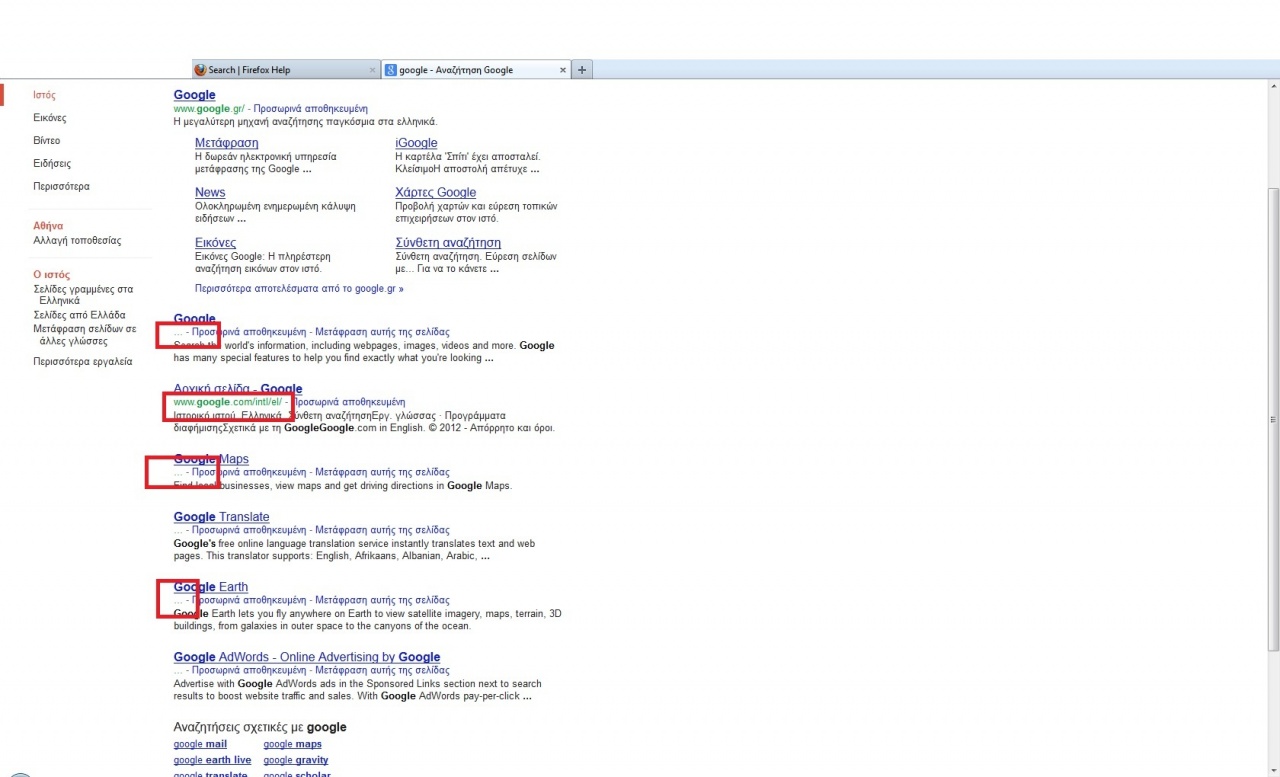Viewport: 1280px width, 777px height.
Task: Open cached copy of the www.google.gr result
Action: pos(310,108)
